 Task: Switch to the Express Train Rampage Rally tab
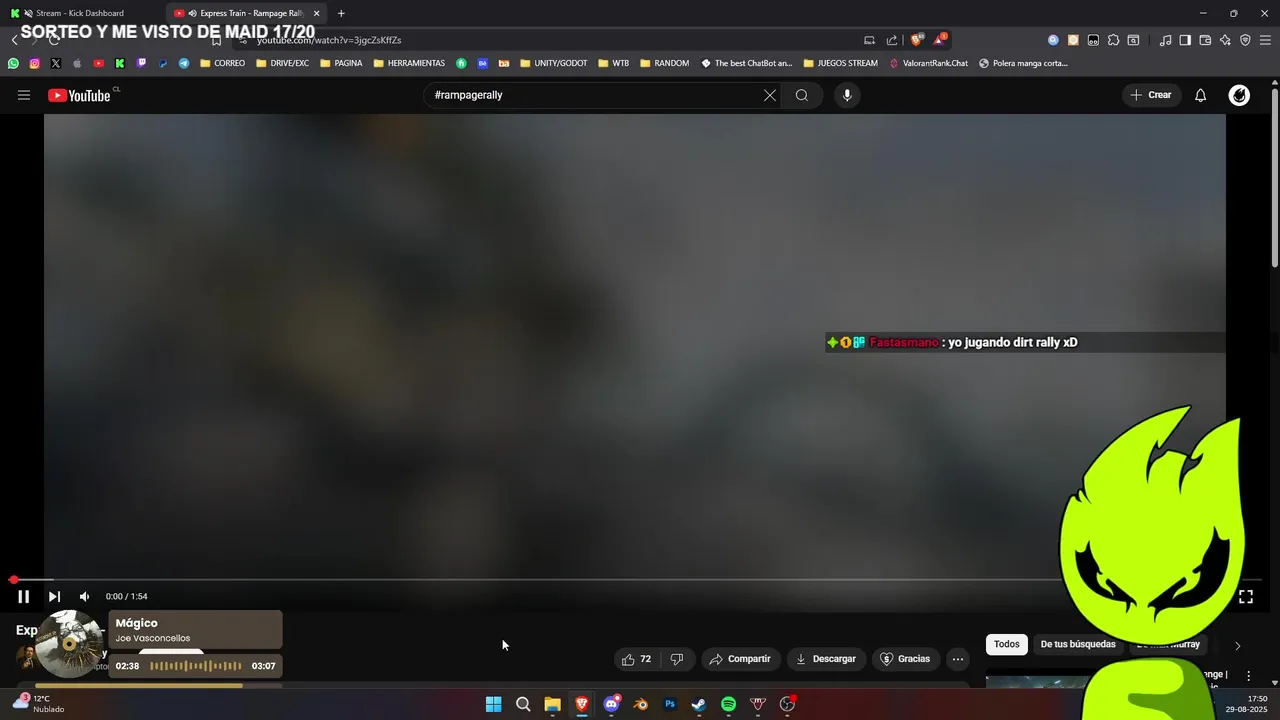243,13
